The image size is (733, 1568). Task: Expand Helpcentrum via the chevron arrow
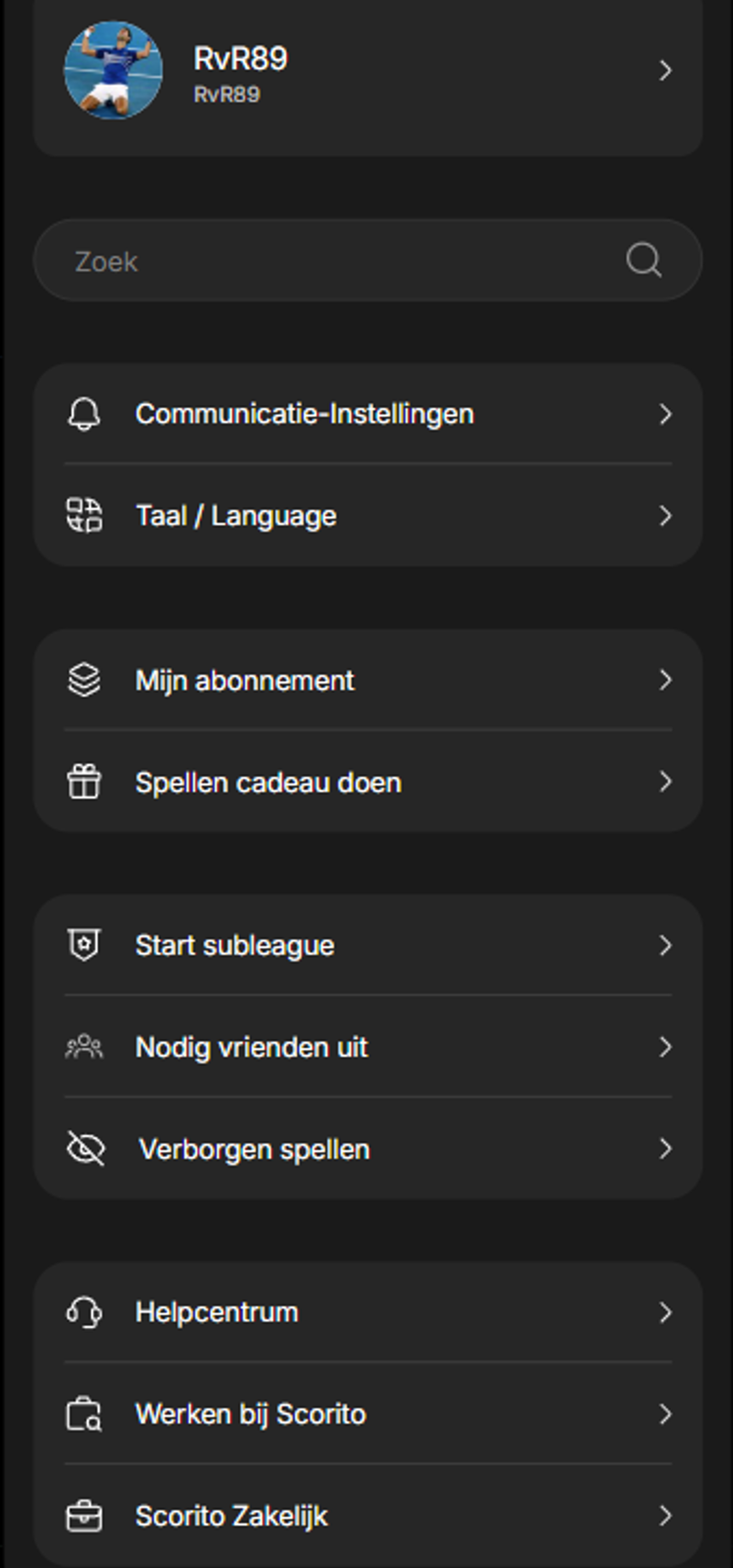point(666,1311)
